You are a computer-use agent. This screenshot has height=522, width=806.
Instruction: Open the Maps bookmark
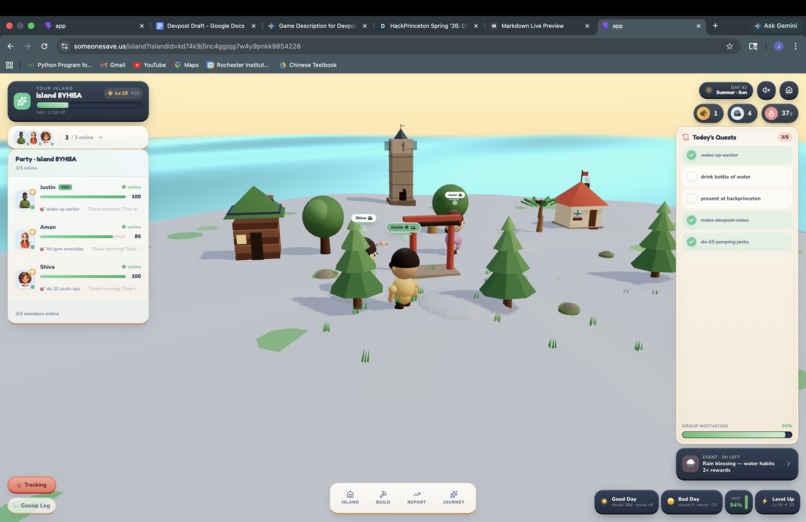coord(186,65)
